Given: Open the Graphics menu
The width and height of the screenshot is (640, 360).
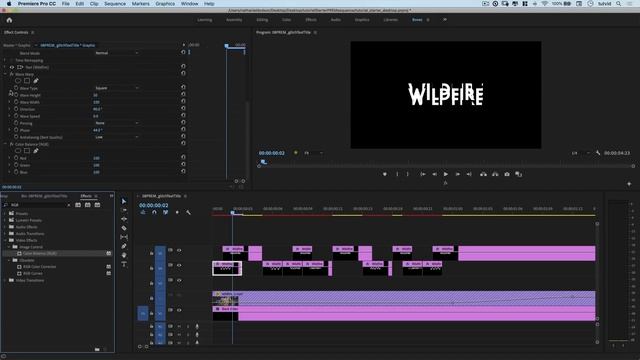Looking at the screenshot, I should point(165,4).
